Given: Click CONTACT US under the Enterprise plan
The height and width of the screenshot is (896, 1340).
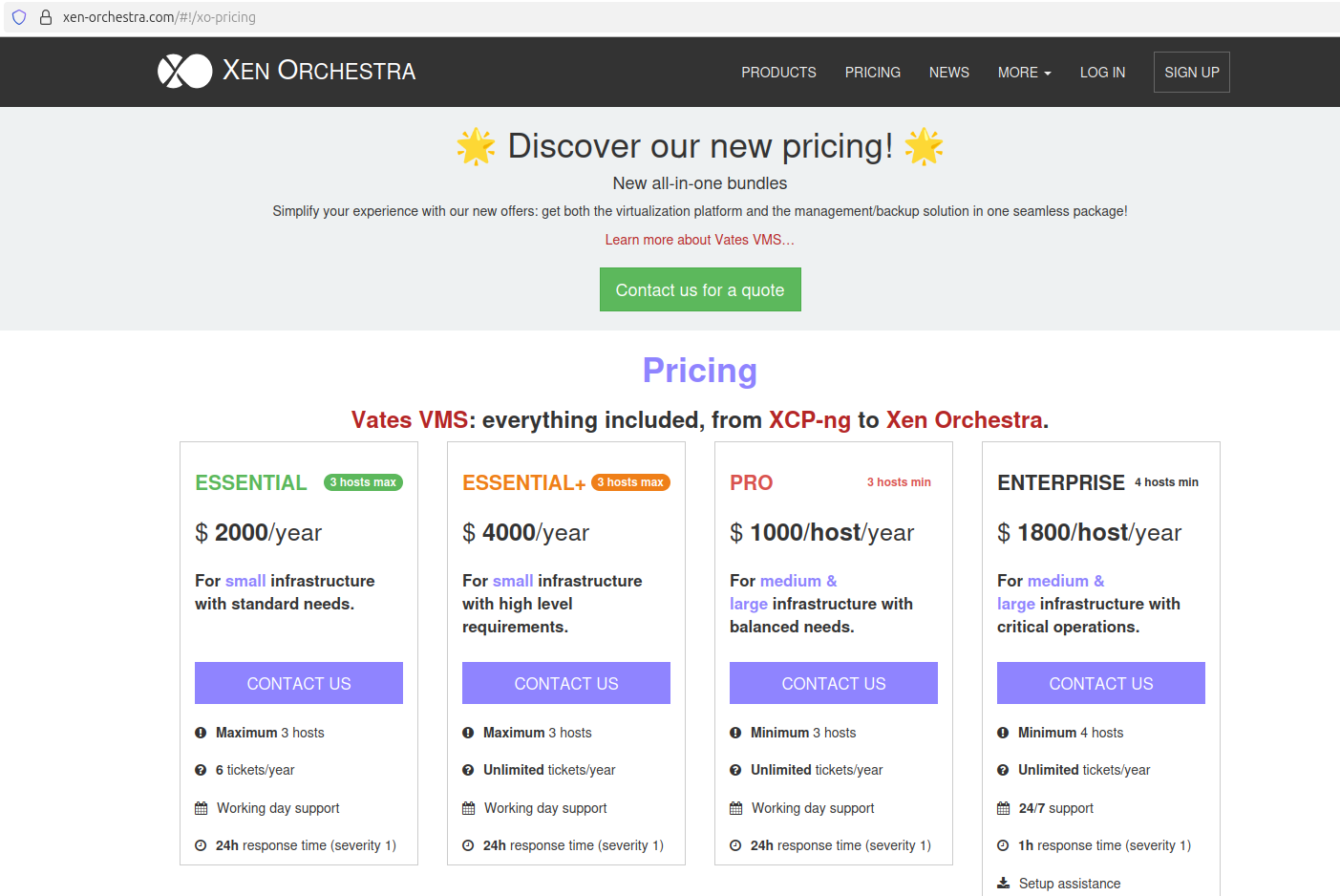Looking at the screenshot, I should point(1100,683).
